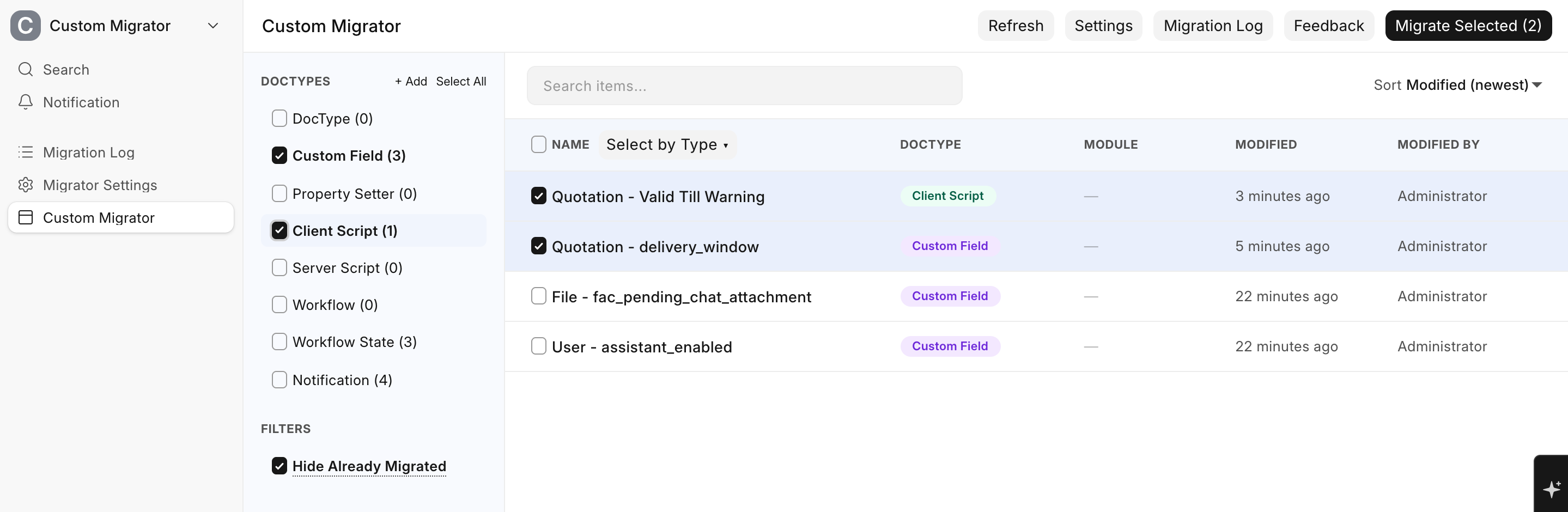1568x512 pixels.
Task: Open the Sort Modified (newest) dropdown
Action: [1457, 85]
